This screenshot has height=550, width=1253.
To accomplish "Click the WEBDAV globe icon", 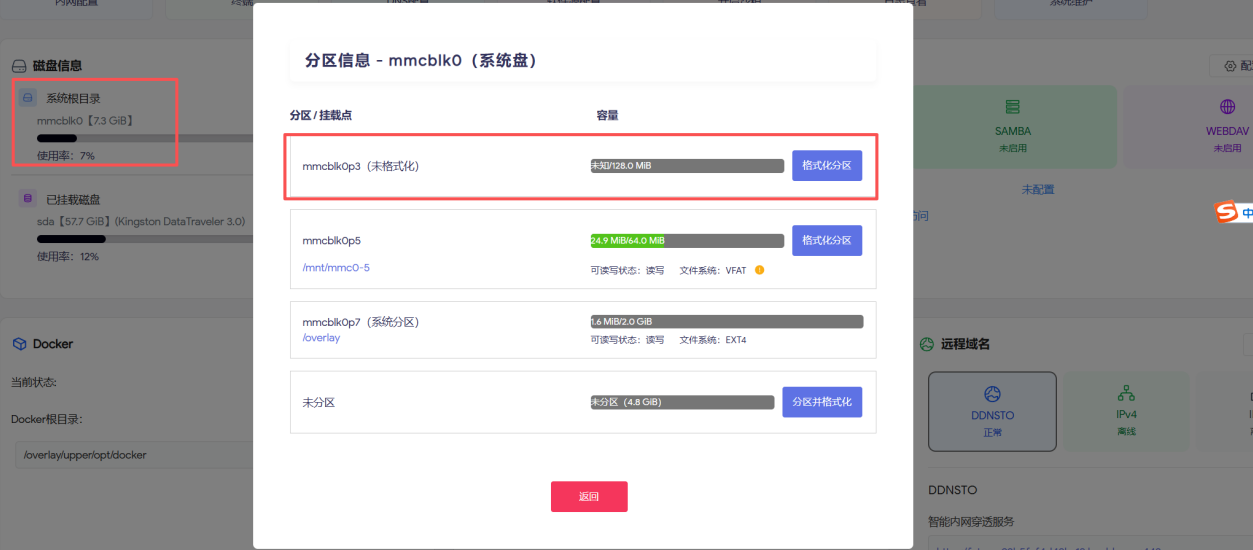I will [1227, 107].
